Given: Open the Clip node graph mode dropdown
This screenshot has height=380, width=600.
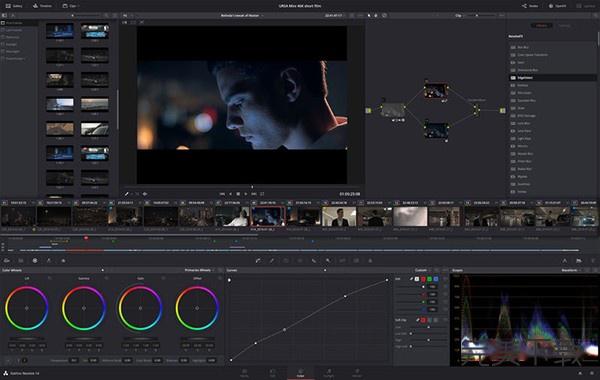Looking at the screenshot, I should (x=460, y=15).
